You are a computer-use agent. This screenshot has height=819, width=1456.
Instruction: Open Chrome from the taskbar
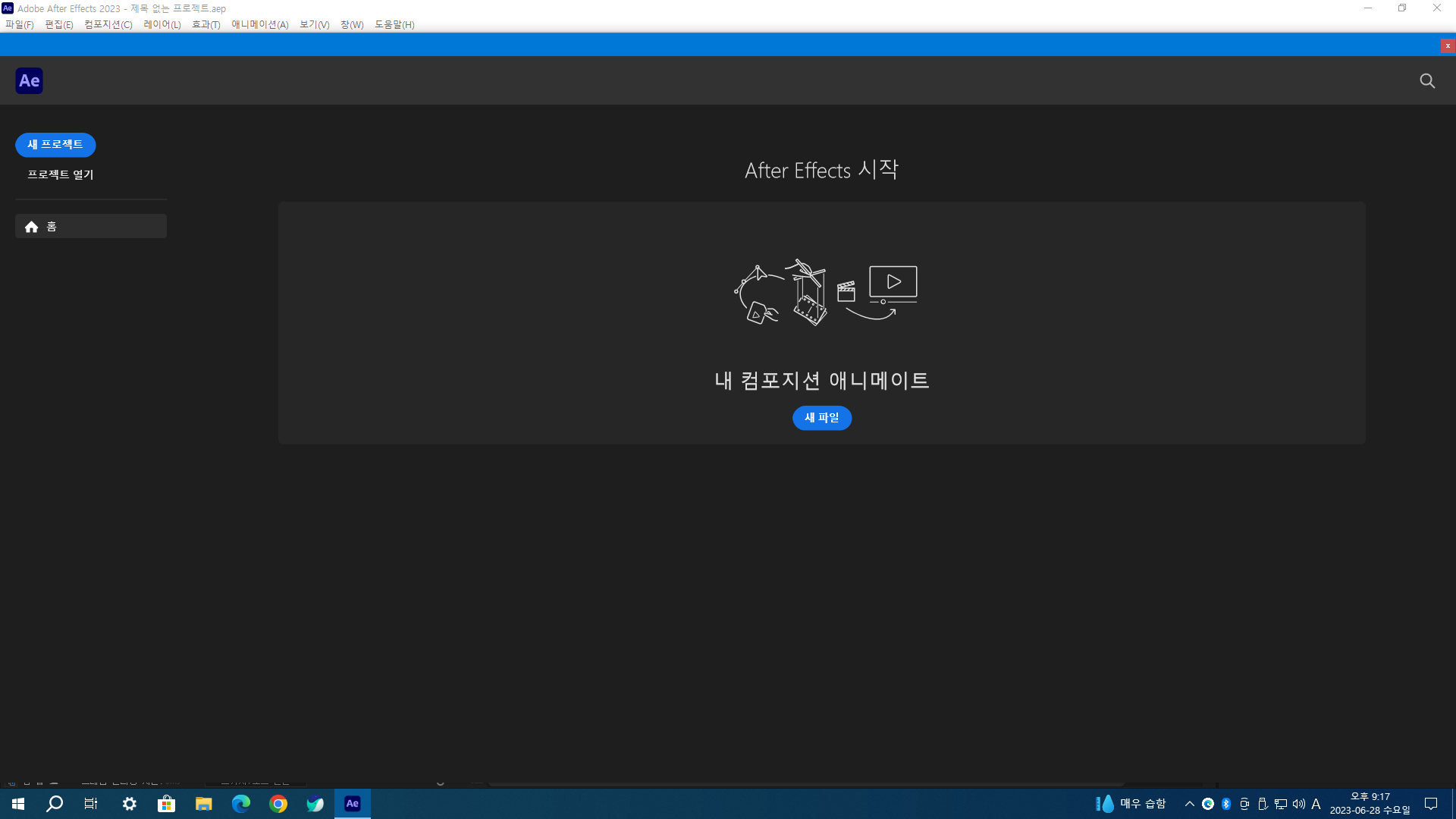pos(278,804)
